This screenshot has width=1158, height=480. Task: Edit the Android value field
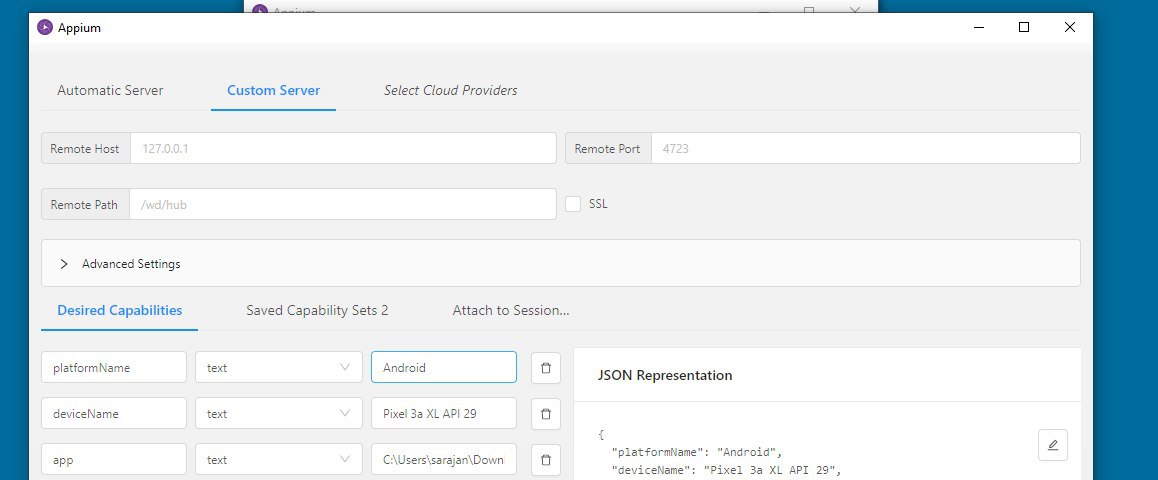444,368
